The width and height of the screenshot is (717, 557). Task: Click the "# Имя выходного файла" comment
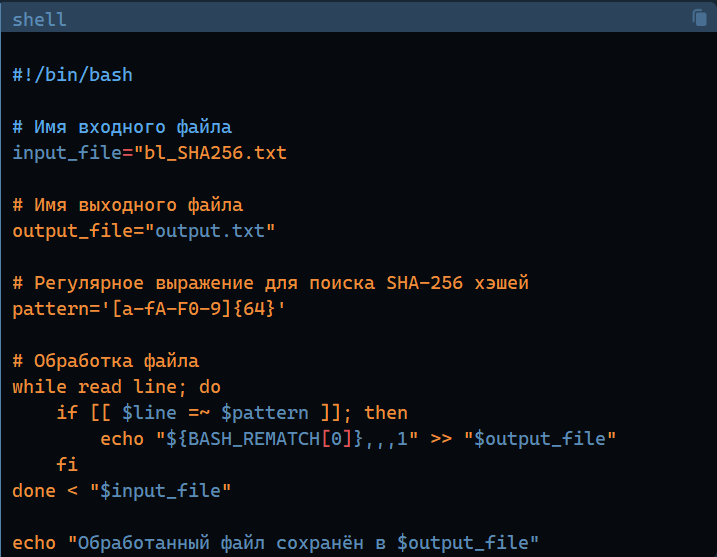click(x=128, y=205)
